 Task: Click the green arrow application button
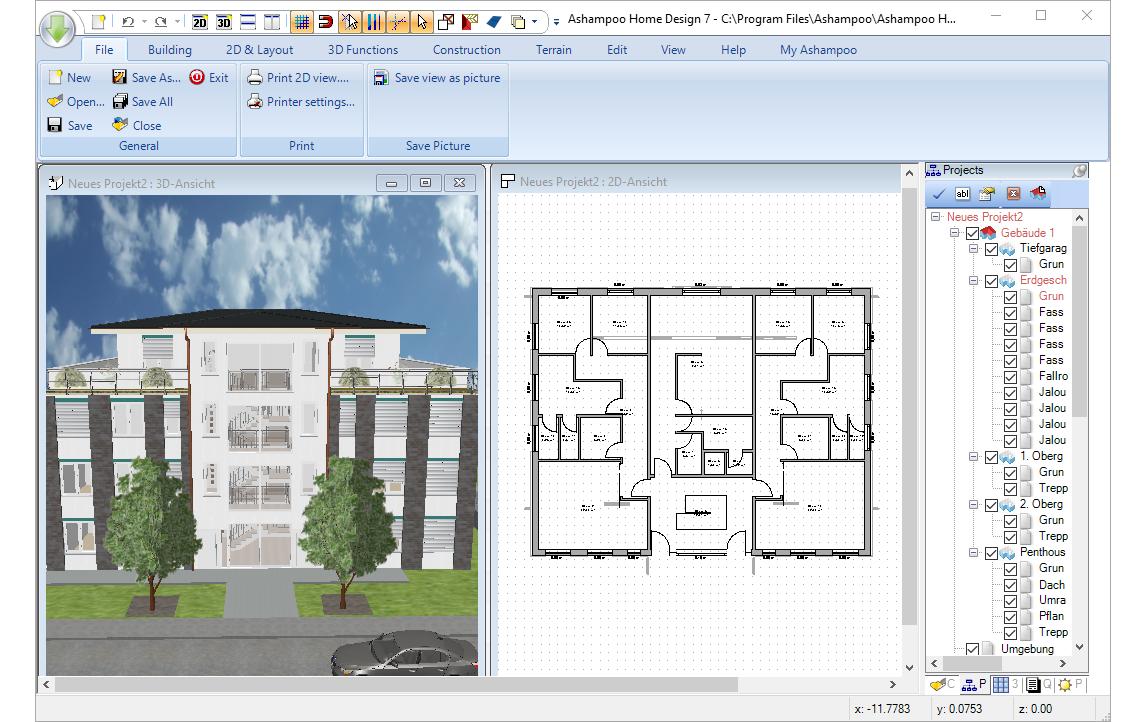(x=59, y=27)
